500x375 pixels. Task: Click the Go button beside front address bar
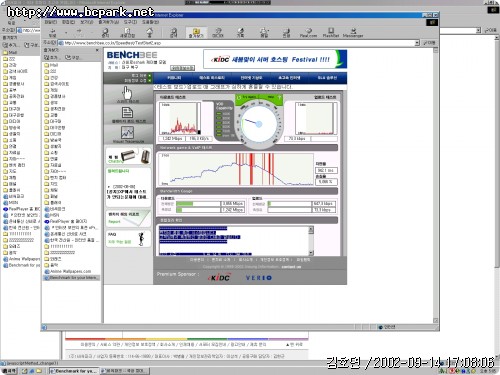pyautogui.click(x=429, y=43)
